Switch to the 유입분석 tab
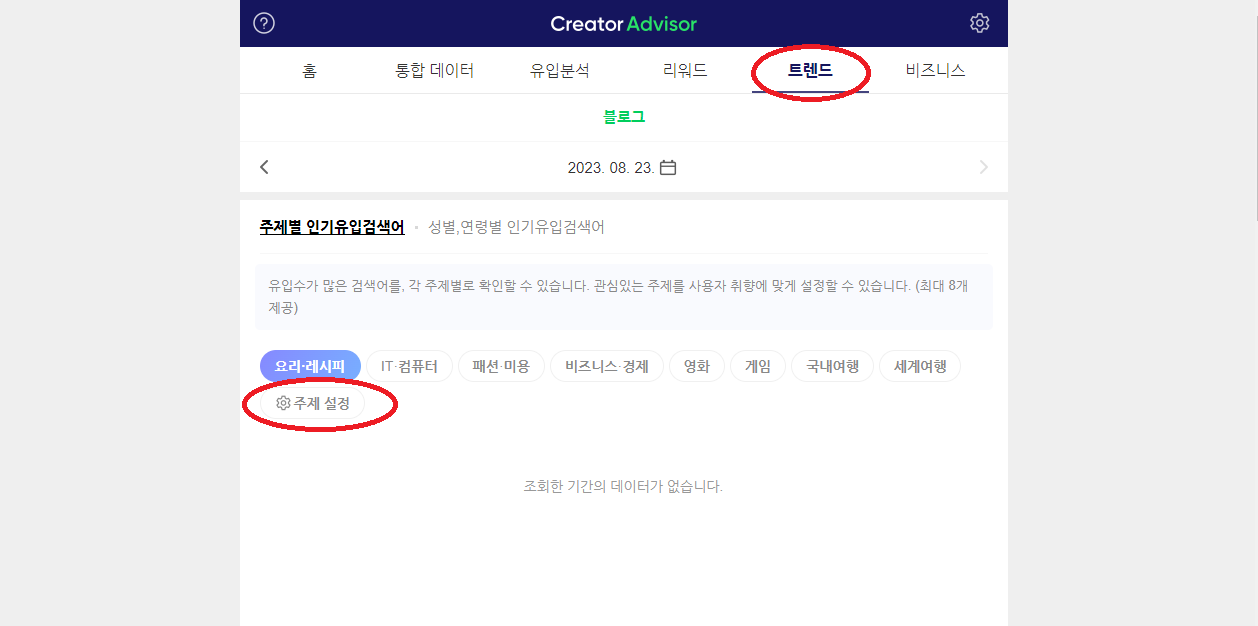 pyautogui.click(x=560, y=71)
